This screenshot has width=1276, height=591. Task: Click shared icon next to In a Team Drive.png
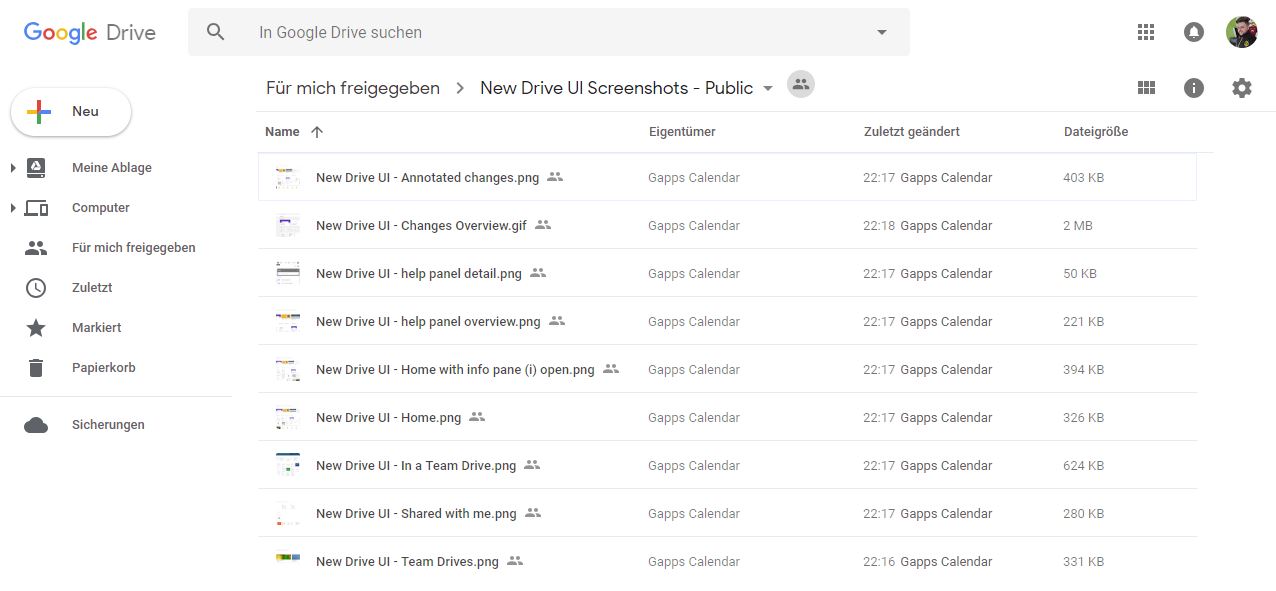pyautogui.click(x=532, y=465)
